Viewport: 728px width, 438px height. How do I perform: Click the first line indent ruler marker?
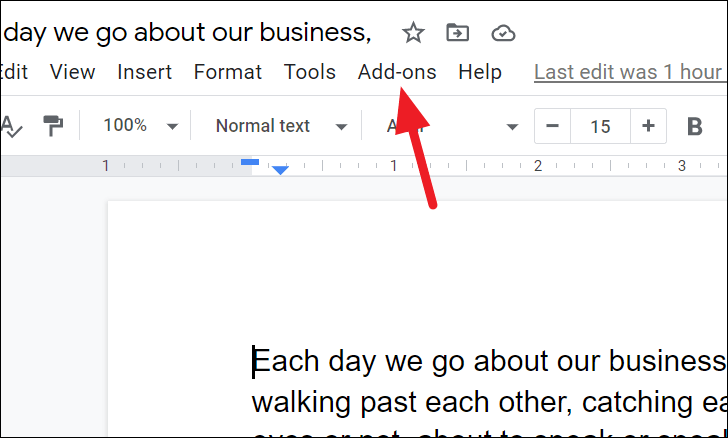point(250,162)
